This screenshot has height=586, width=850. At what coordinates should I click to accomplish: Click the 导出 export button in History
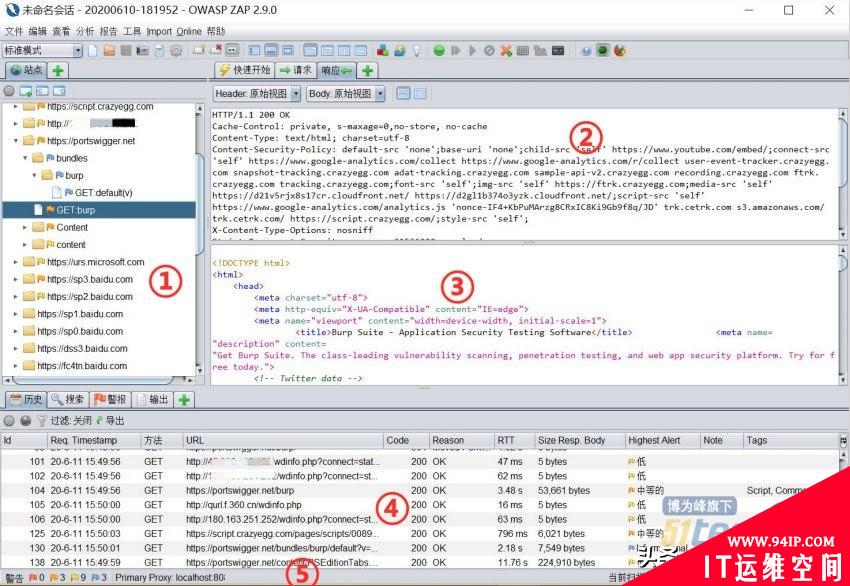click(111, 421)
